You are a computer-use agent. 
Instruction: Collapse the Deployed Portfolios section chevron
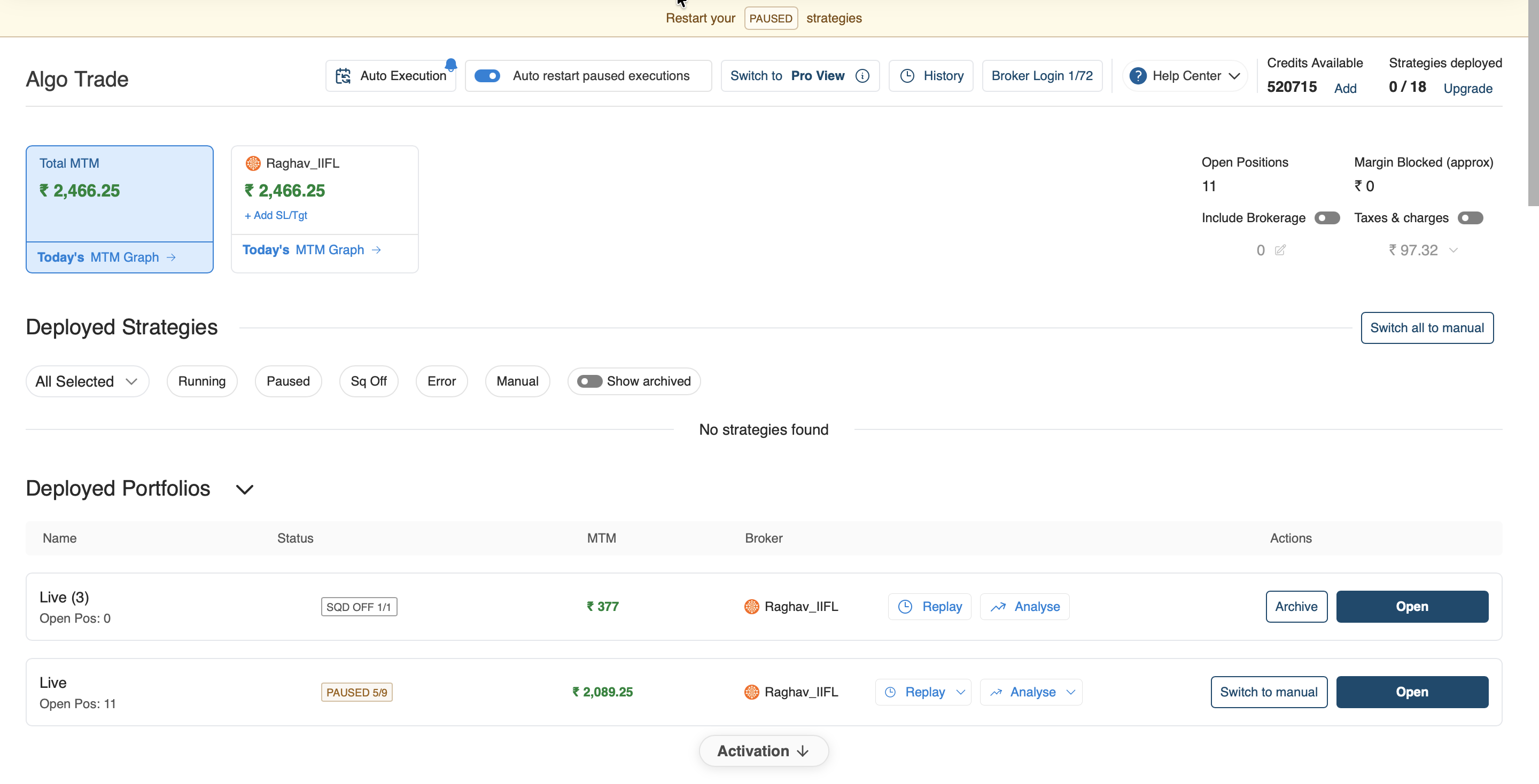coord(244,489)
